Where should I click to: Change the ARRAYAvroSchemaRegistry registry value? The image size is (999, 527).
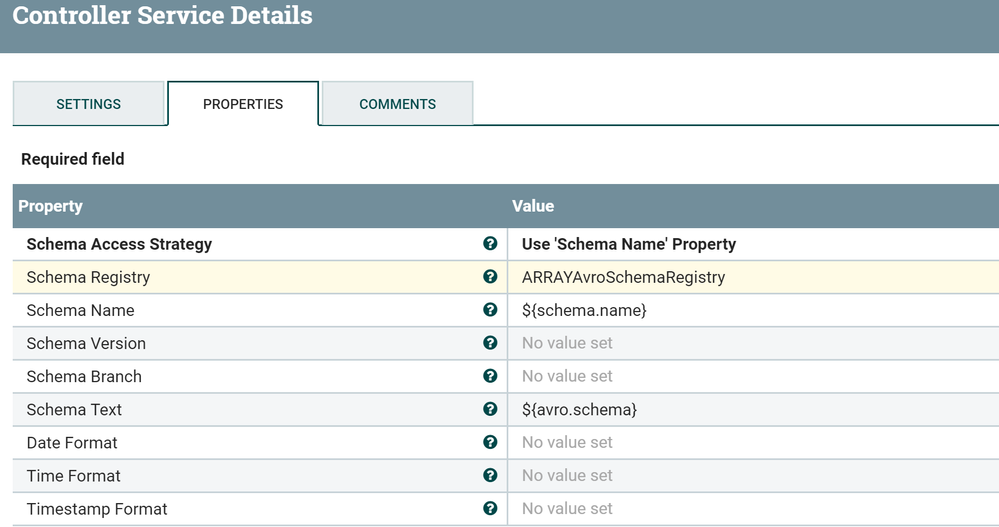coord(623,277)
